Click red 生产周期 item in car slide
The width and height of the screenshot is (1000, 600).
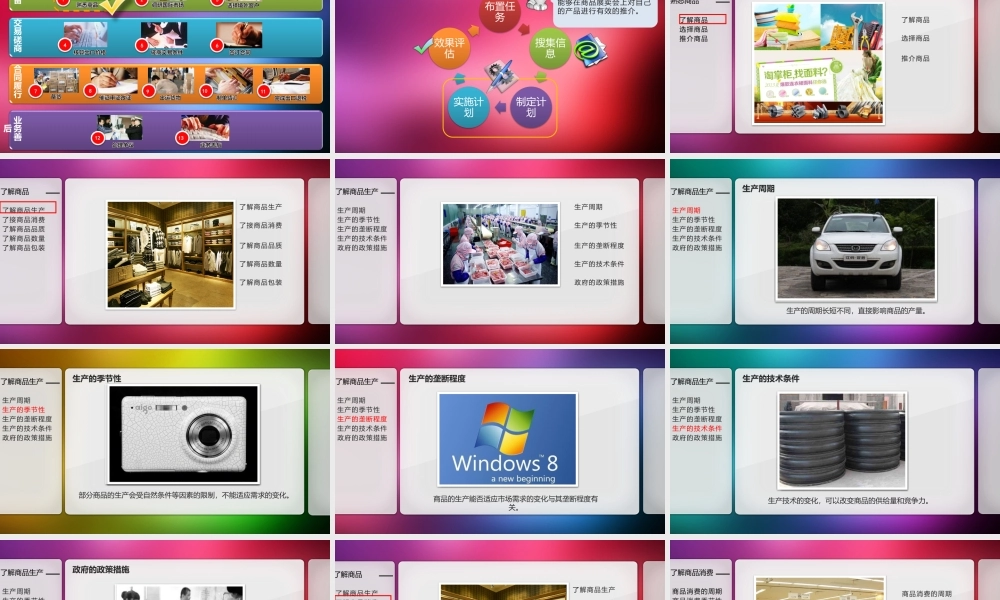(686, 210)
